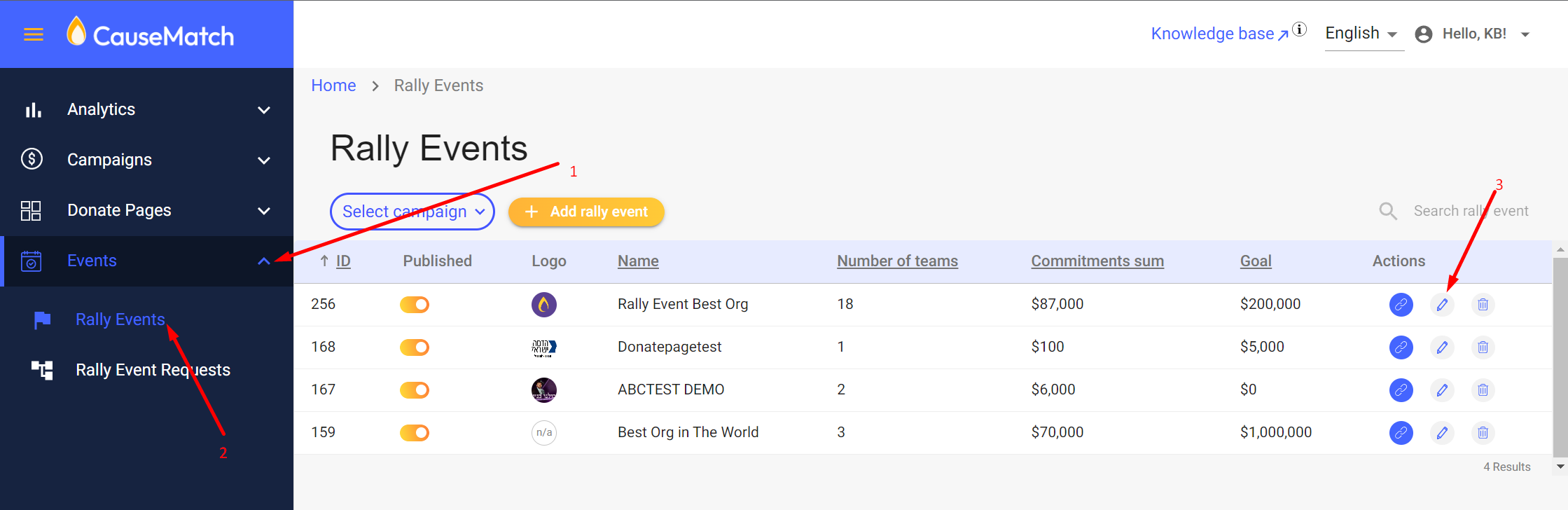
Task: Go to Rally Event Requests submenu item
Action: click(153, 370)
